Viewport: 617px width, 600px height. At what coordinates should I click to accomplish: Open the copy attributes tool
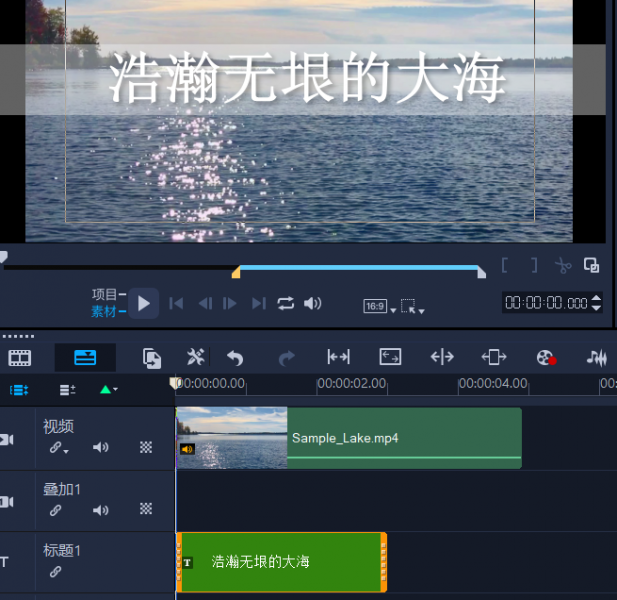coord(151,358)
